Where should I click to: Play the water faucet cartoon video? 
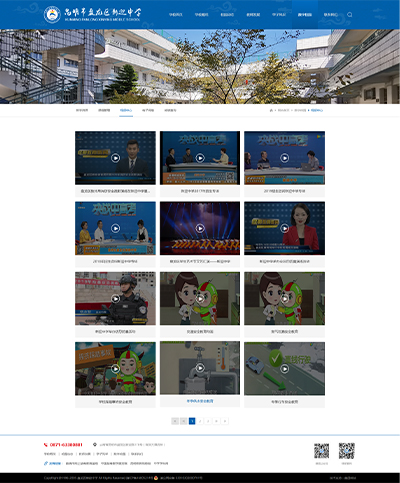point(200,368)
